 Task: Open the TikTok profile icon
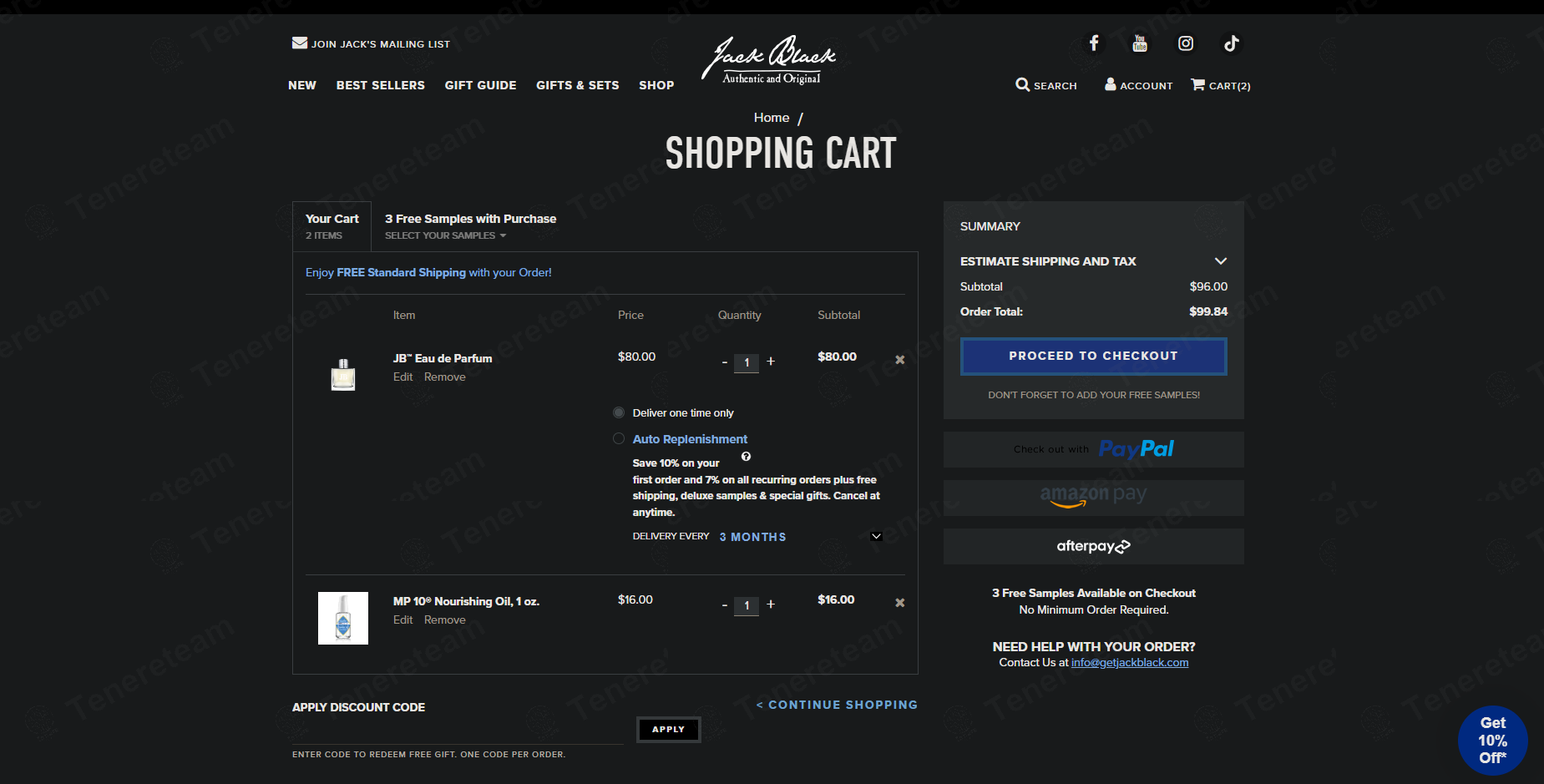tap(1232, 43)
